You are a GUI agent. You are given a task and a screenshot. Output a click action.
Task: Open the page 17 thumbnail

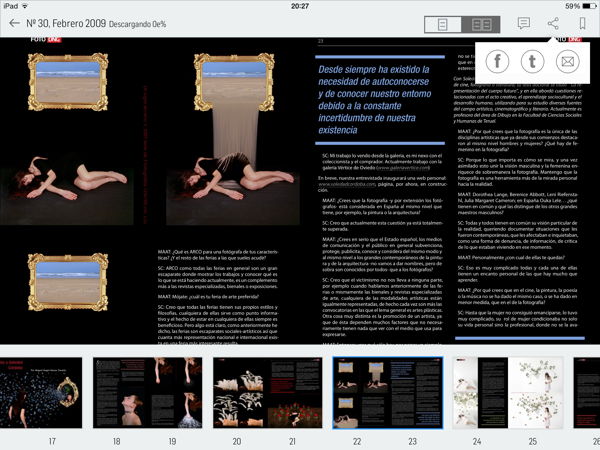pyautogui.click(x=41, y=393)
